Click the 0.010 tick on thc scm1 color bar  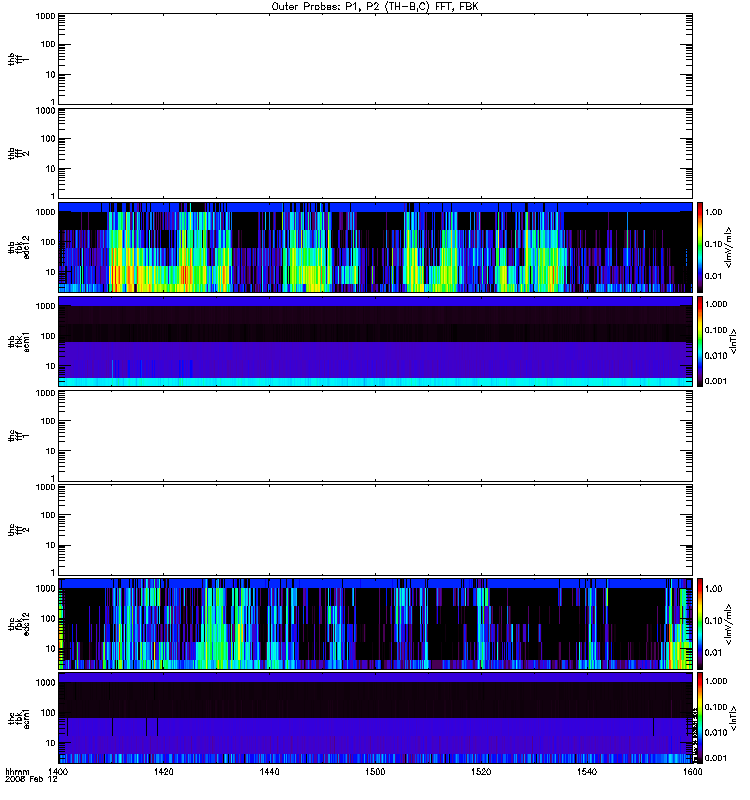[716, 733]
